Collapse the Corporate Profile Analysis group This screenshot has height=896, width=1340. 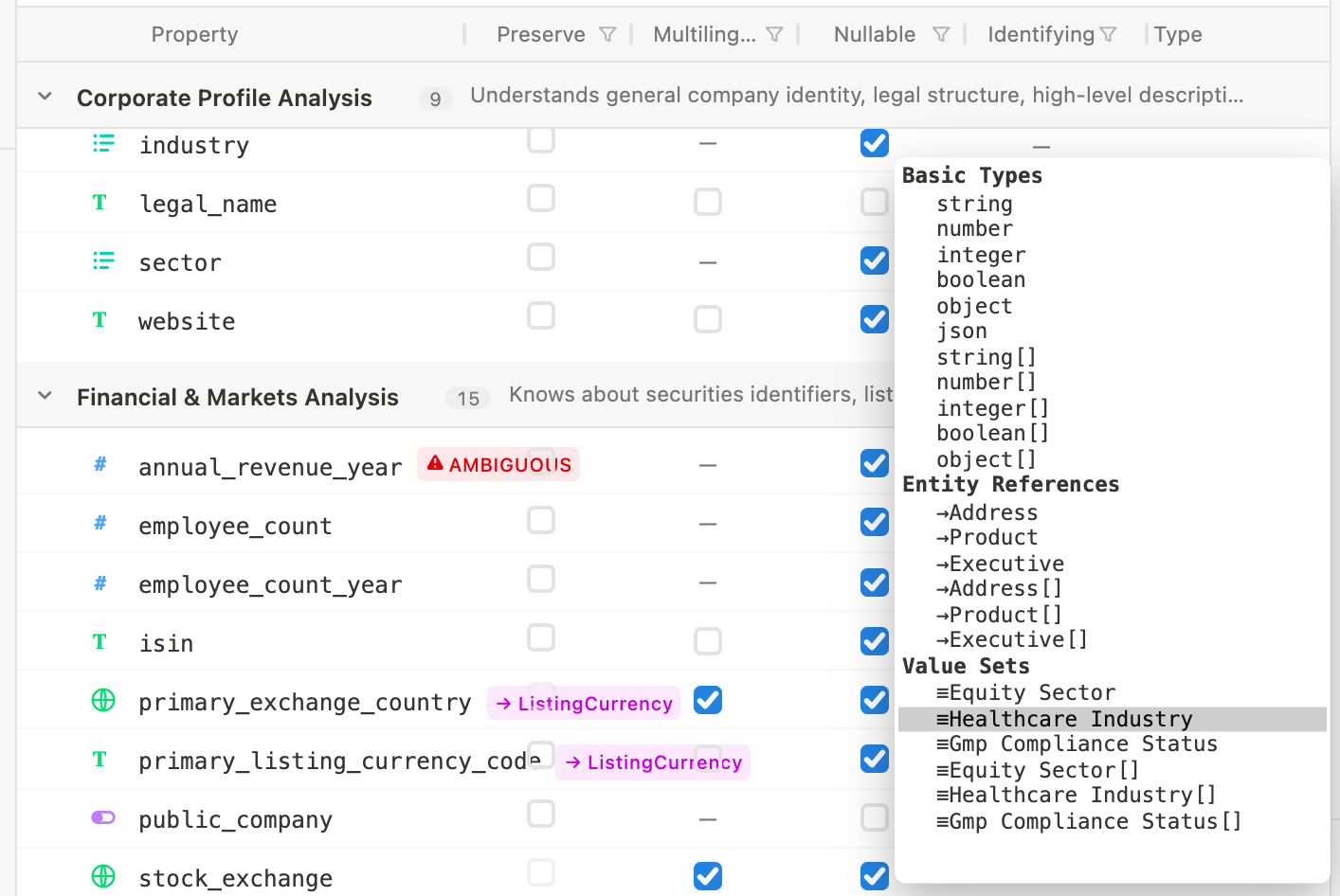point(45,97)
